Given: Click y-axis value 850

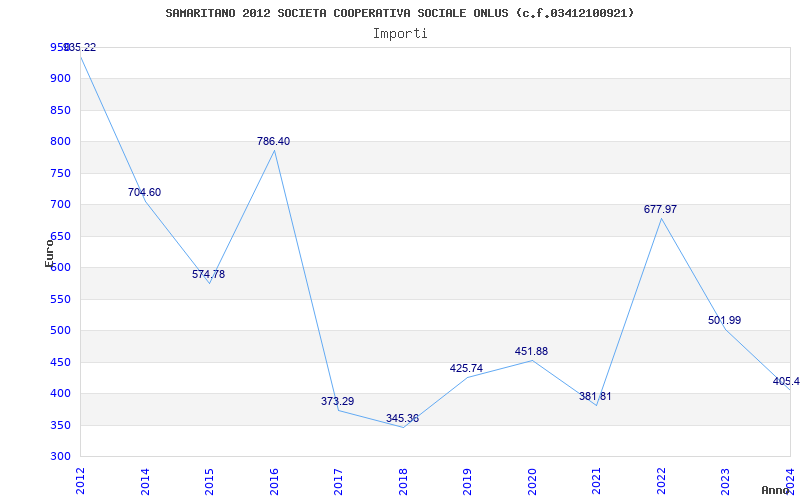Looking at the screenshot, I should click(x=60, y=110).
